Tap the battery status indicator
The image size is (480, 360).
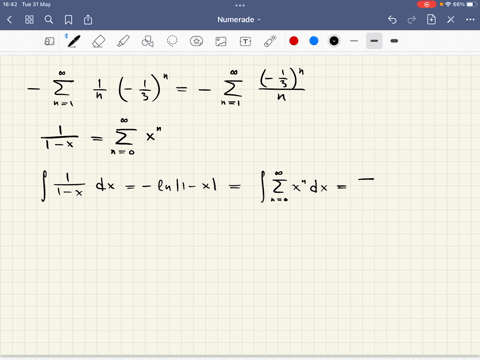tap(472, 4)
